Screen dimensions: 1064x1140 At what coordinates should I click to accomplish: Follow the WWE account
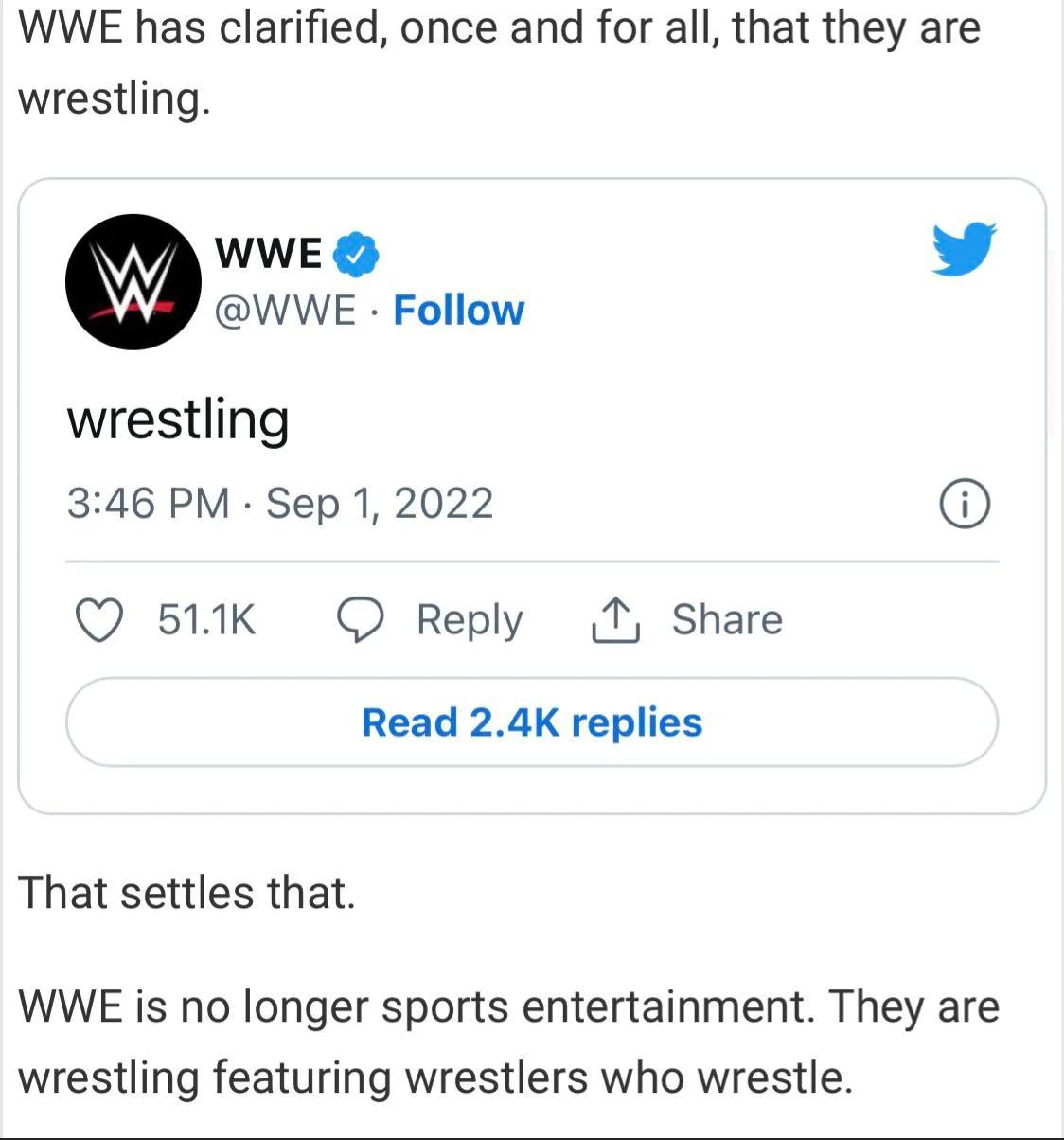[x=458, y=310]
